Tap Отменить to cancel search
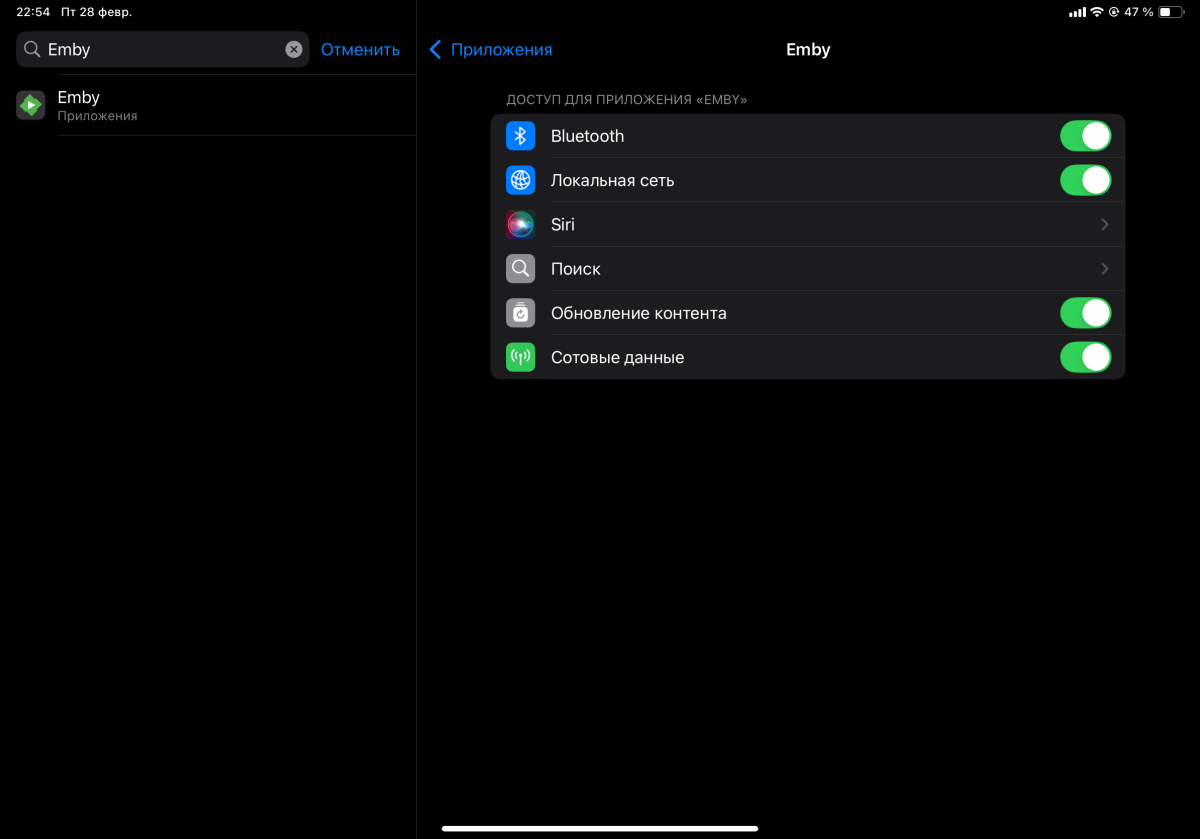The image size is (1200, 839). [360, 49]
